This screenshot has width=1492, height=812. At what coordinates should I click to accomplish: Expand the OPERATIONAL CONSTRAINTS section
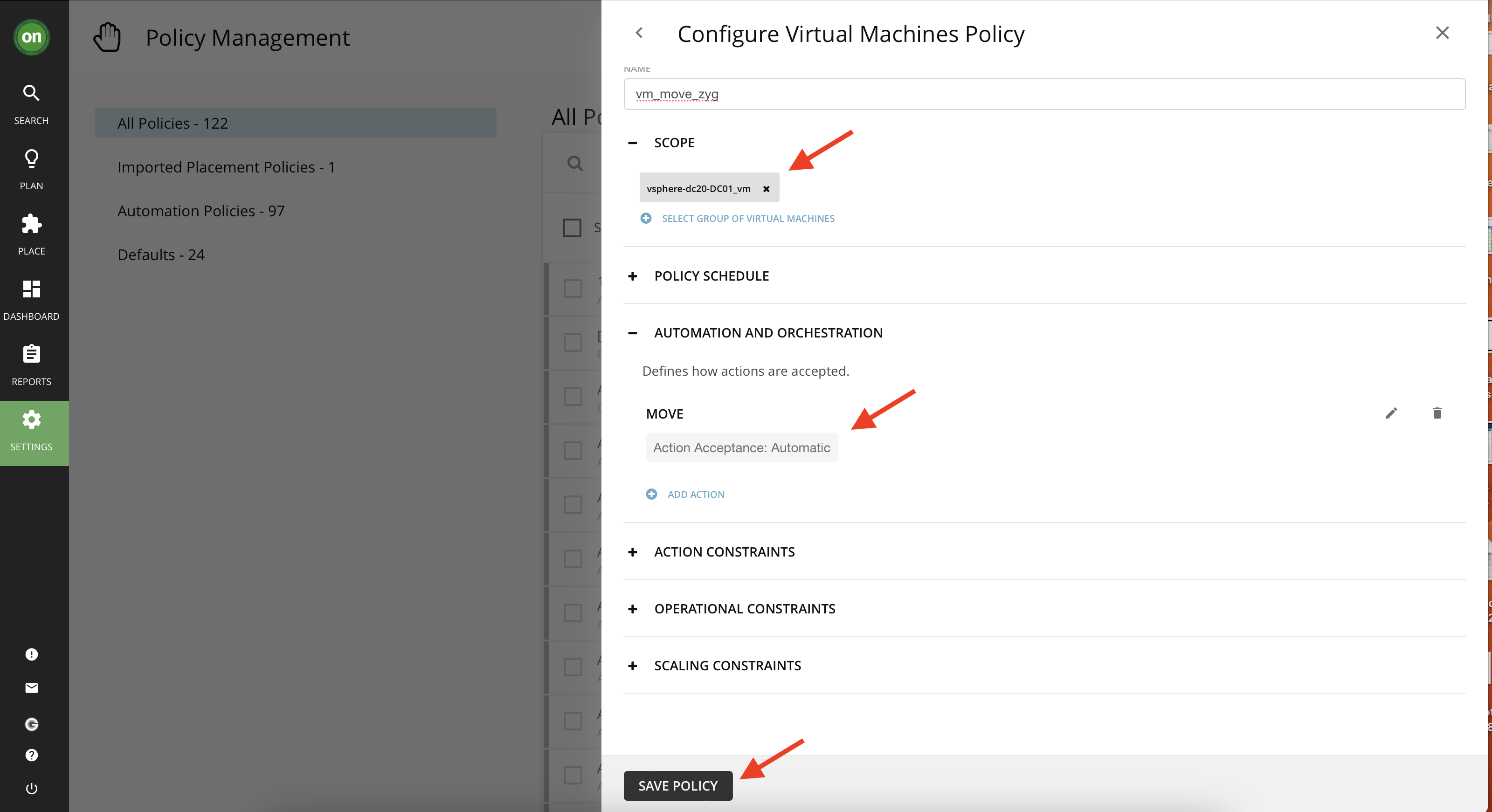pos(633,609)
